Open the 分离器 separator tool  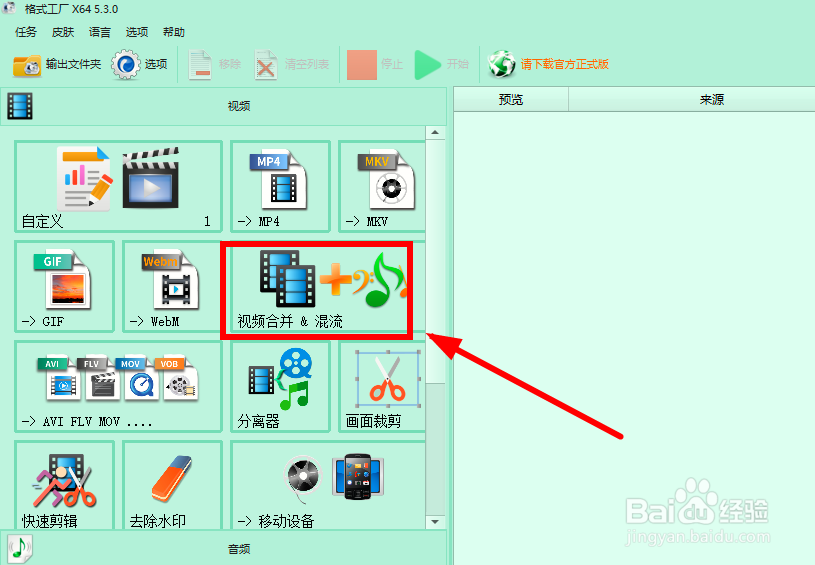(280, 386)
